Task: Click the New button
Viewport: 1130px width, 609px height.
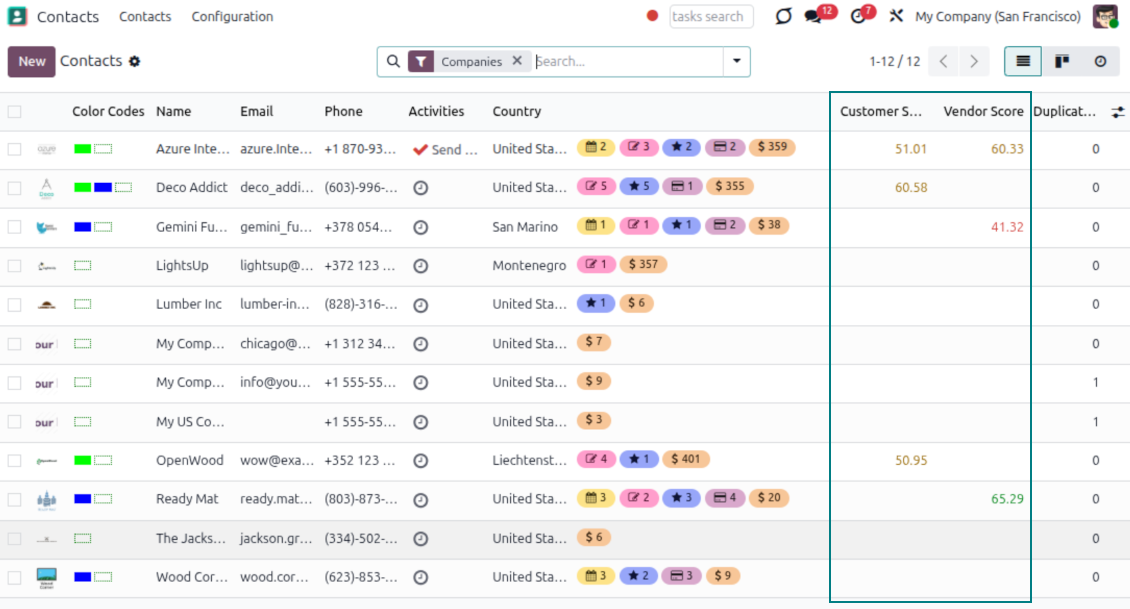Action: 32,61
